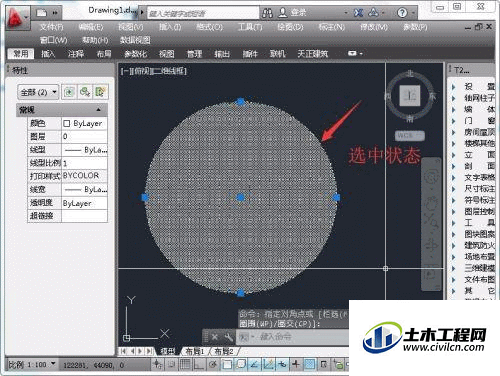The height and width of the screenshot is (376, 500).
Task: Expand the 尺寸标注 tree entry
Action: tap(453, 189)
